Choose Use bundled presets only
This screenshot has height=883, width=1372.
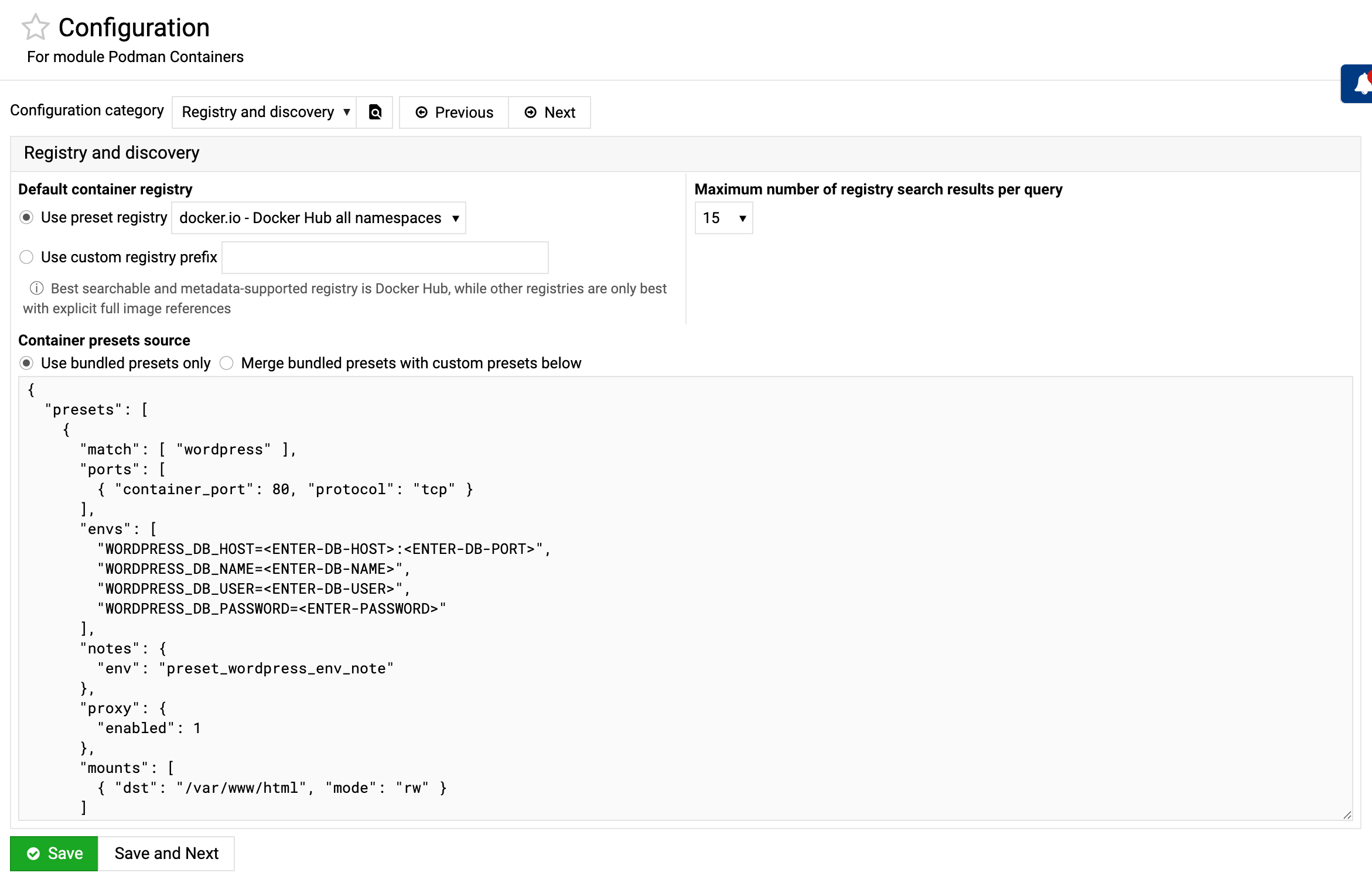click(x=26, y=363)
